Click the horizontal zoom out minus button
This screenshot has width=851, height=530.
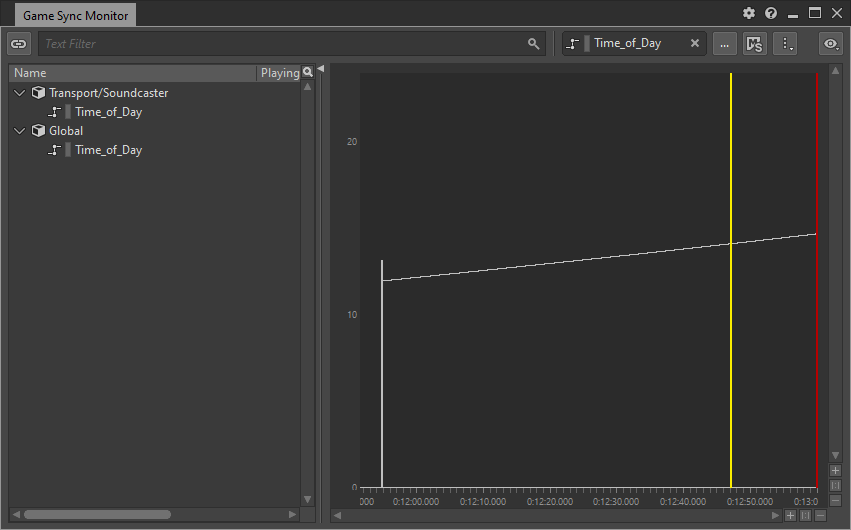tap(820, 515)
